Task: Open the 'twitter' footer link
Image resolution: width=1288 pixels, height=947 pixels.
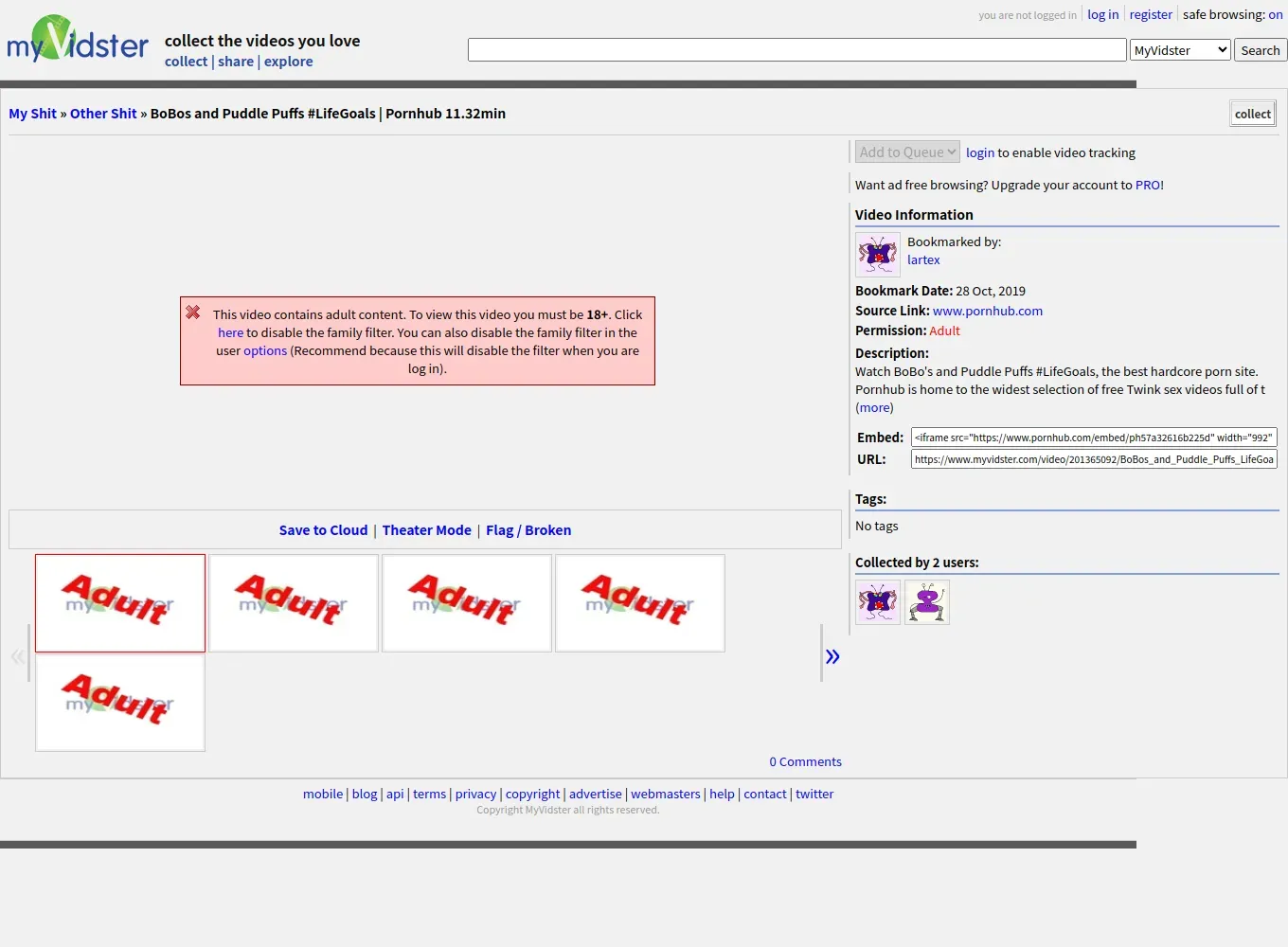Action: (x=814, y=795)
